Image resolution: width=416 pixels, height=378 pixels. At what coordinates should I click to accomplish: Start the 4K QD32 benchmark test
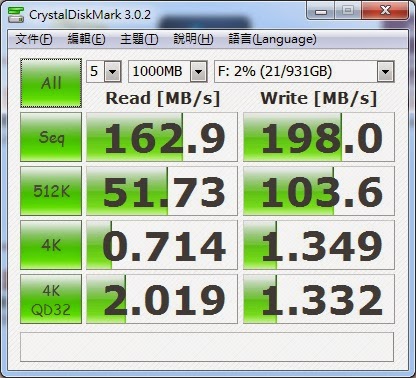[x=51, y=299]
